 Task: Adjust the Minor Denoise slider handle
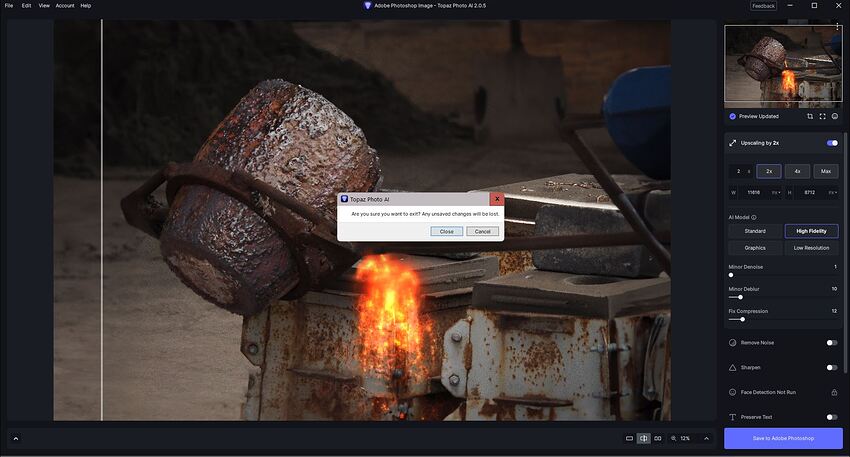731,275
